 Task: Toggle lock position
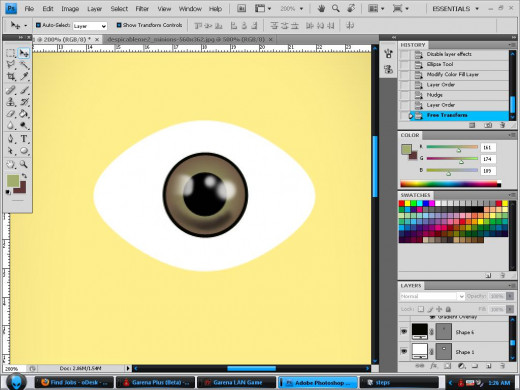[439, 309]
